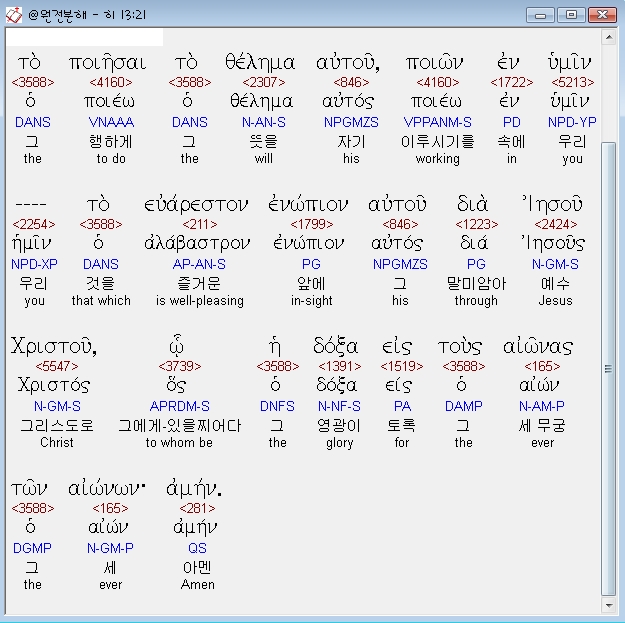
Task: Click the parsing code PD
Action: pos(512,122)
